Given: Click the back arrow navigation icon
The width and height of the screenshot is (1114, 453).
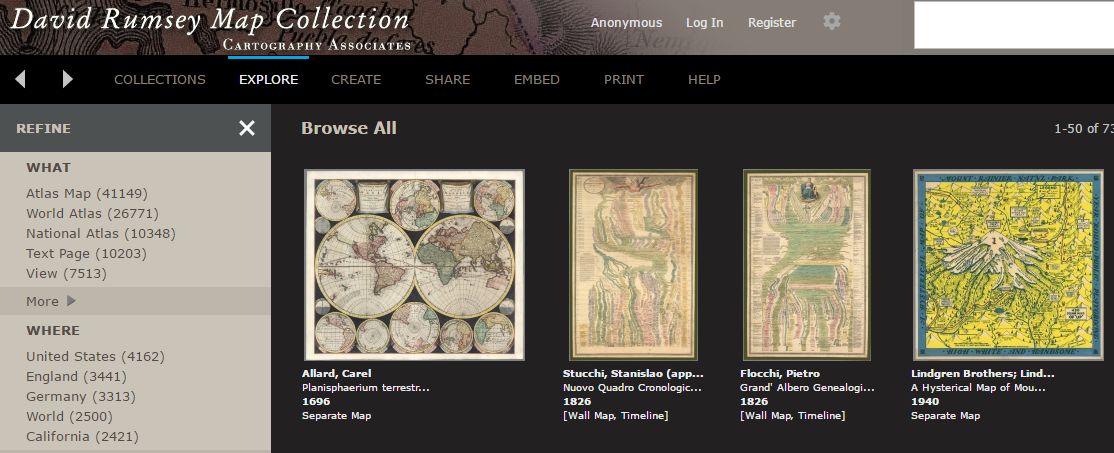Looking at the screenshot, I should pyautogui.click(x=21, y=79).
